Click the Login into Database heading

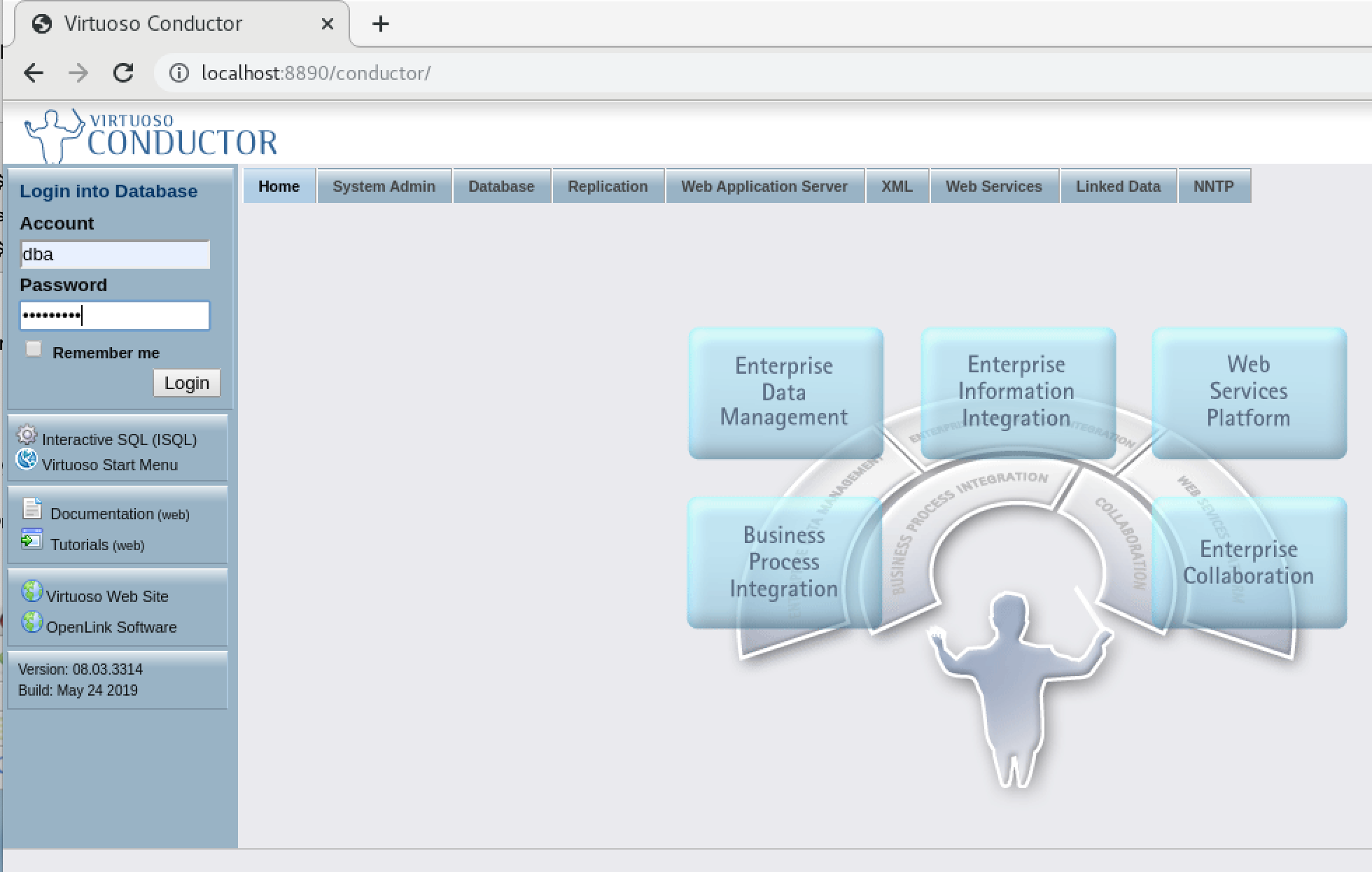point(108,191)
